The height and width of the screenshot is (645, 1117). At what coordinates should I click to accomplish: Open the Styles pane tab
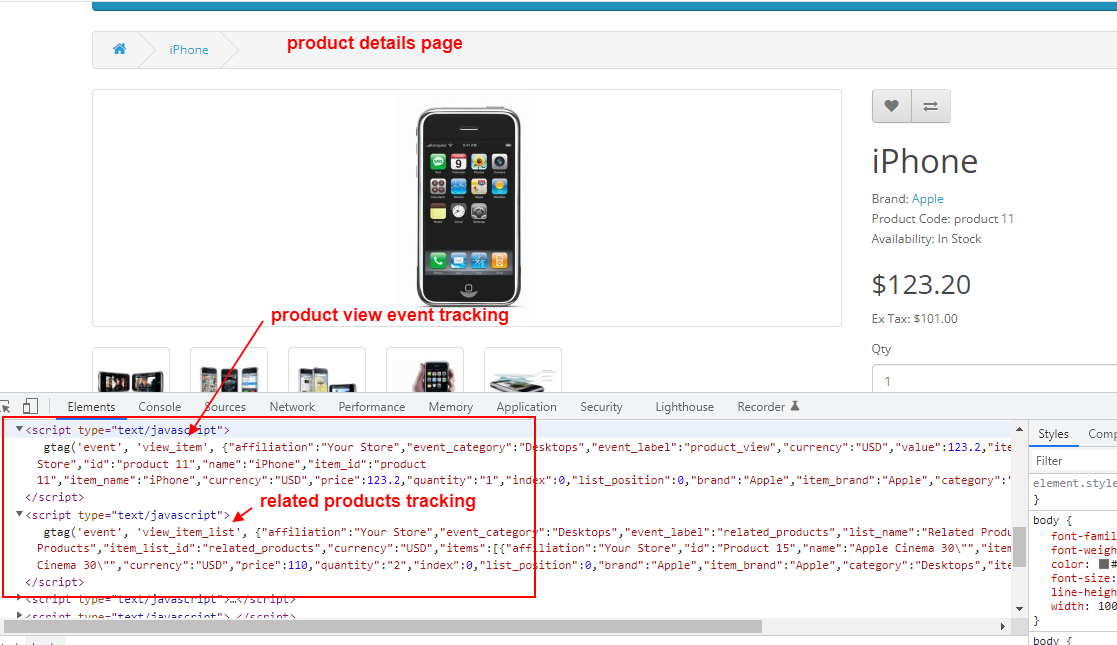pos(1053,434)
